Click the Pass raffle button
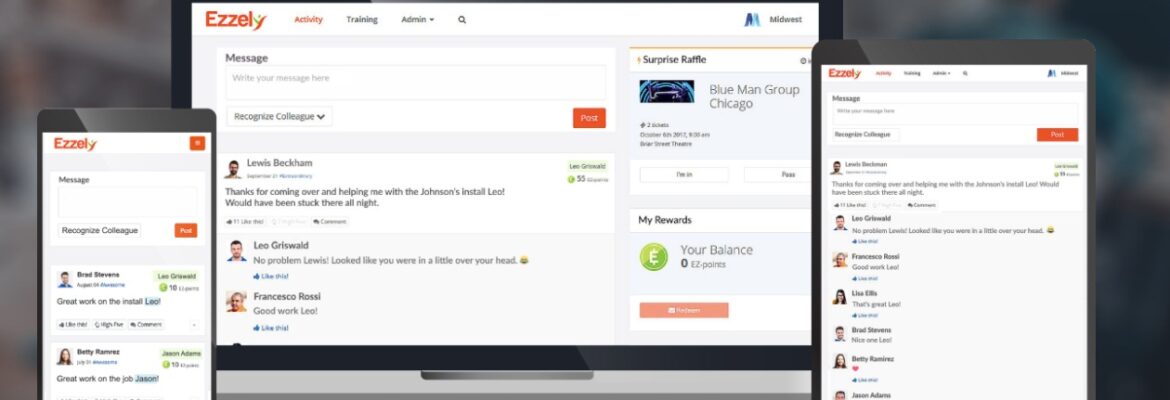 778,175
